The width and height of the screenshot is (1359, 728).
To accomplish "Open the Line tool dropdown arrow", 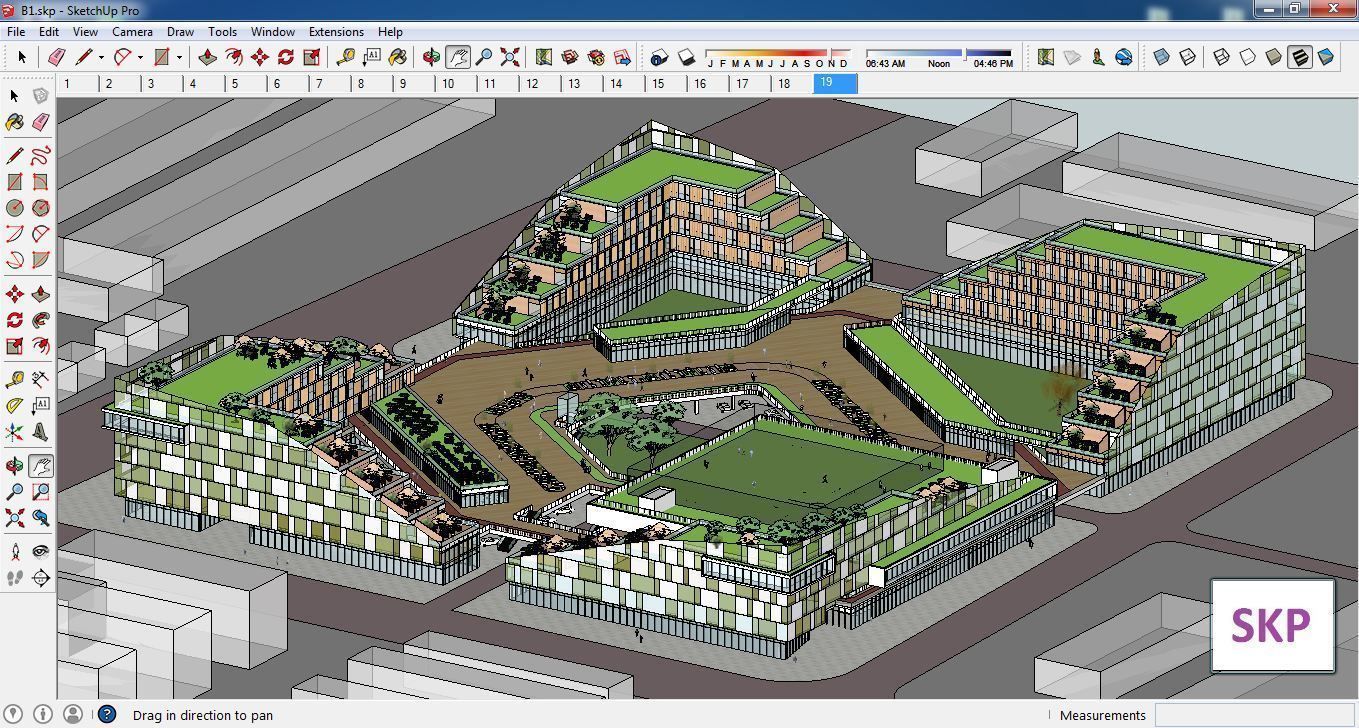I will coord(99,57).
